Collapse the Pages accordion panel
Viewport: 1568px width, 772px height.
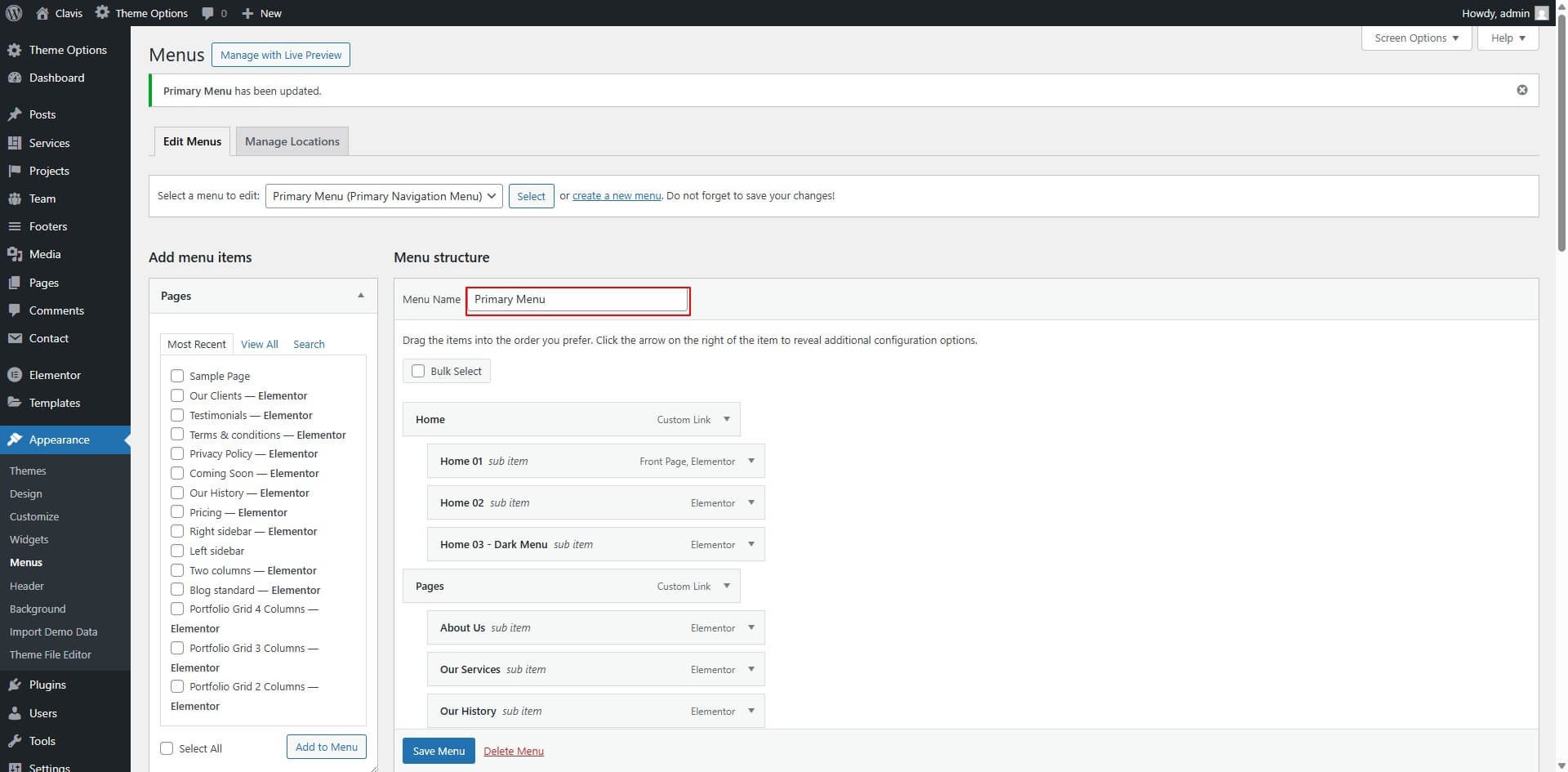click(360, 296)
